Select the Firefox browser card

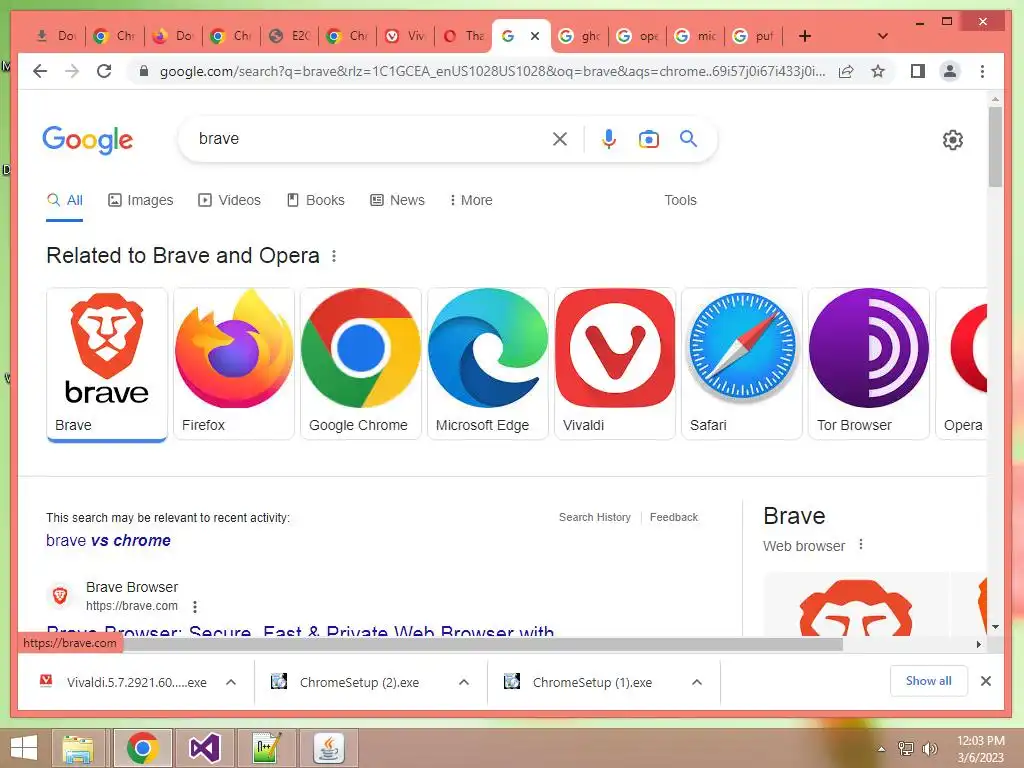pos(234,364)
